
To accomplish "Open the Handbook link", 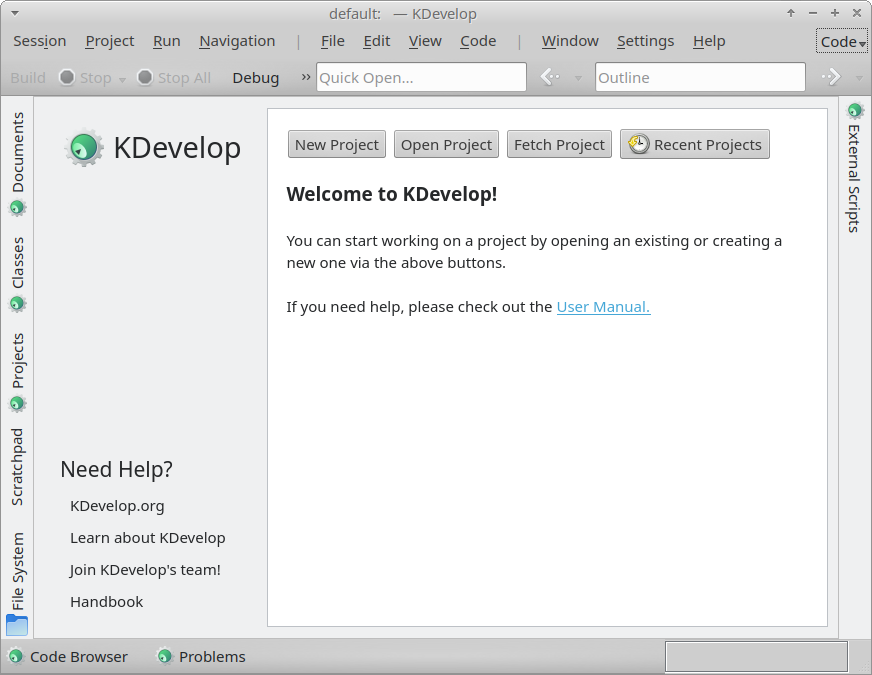I will coord(107,602).
